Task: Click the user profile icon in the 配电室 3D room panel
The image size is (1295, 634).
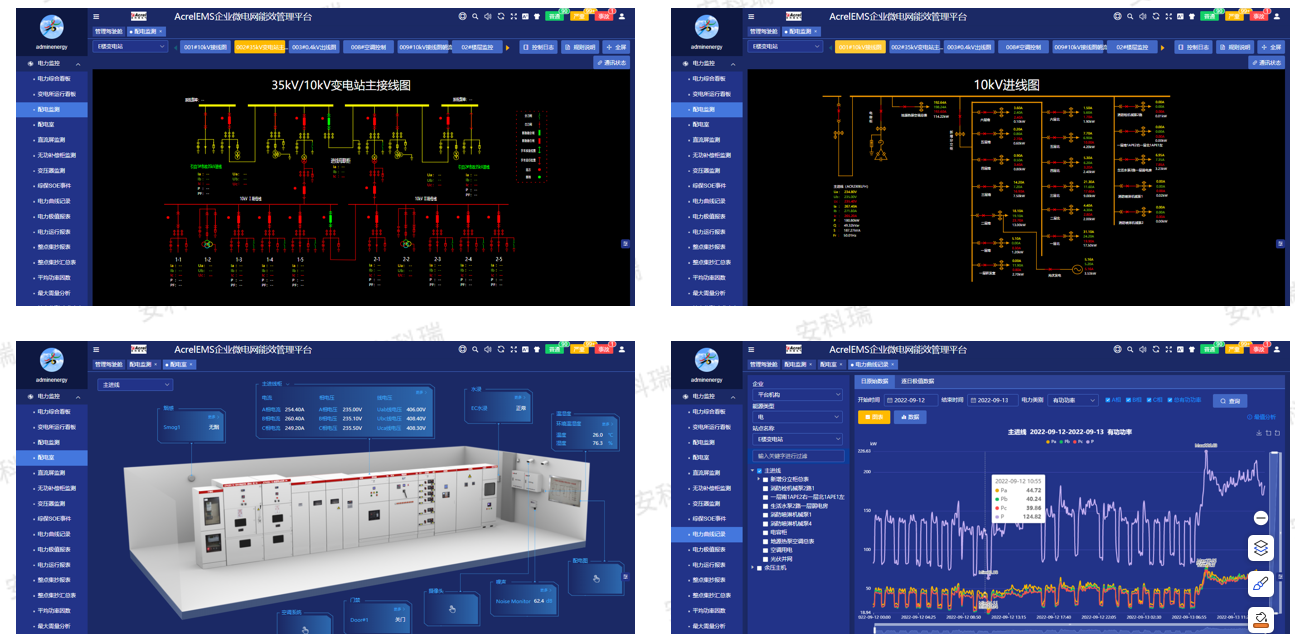Action: (621, 349)
